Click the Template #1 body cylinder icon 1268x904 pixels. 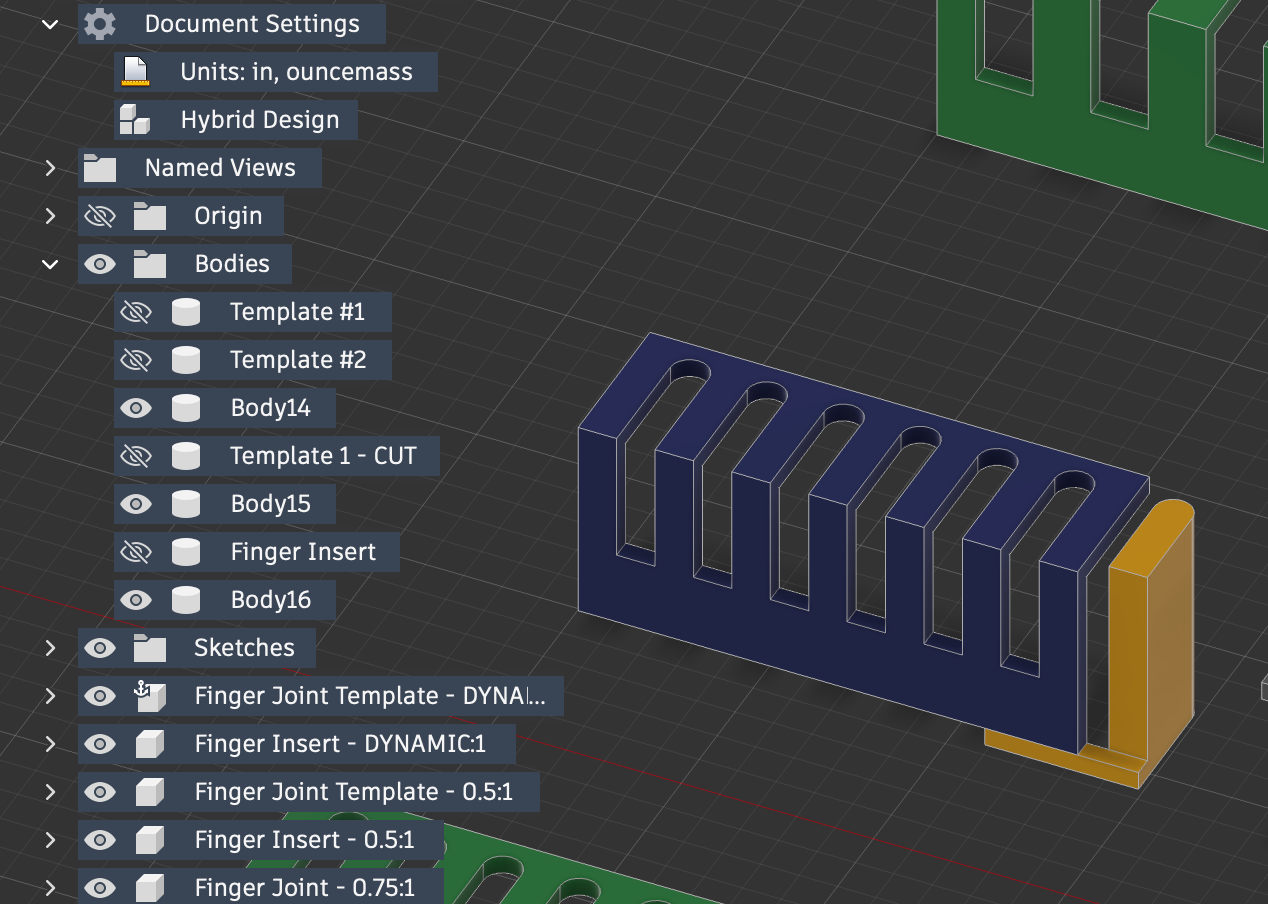point(186,312)
